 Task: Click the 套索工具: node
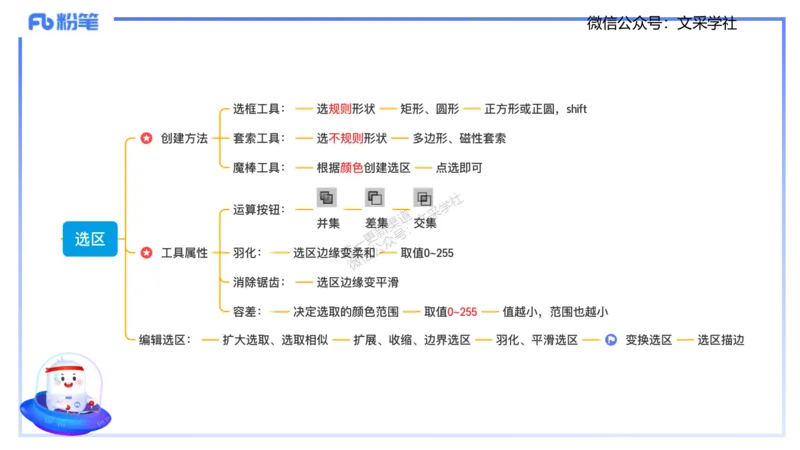pos(259,138)
